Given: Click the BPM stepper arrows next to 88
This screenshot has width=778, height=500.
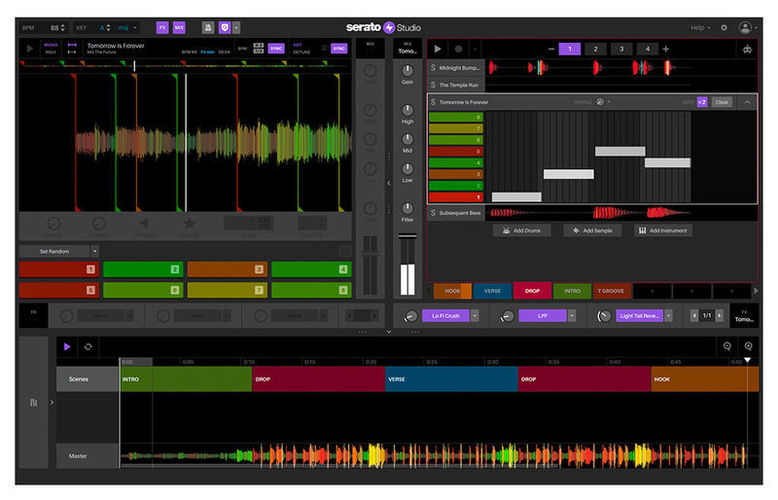Looking at the screenshot, I should pyautogui.click(x=63, y=28).
